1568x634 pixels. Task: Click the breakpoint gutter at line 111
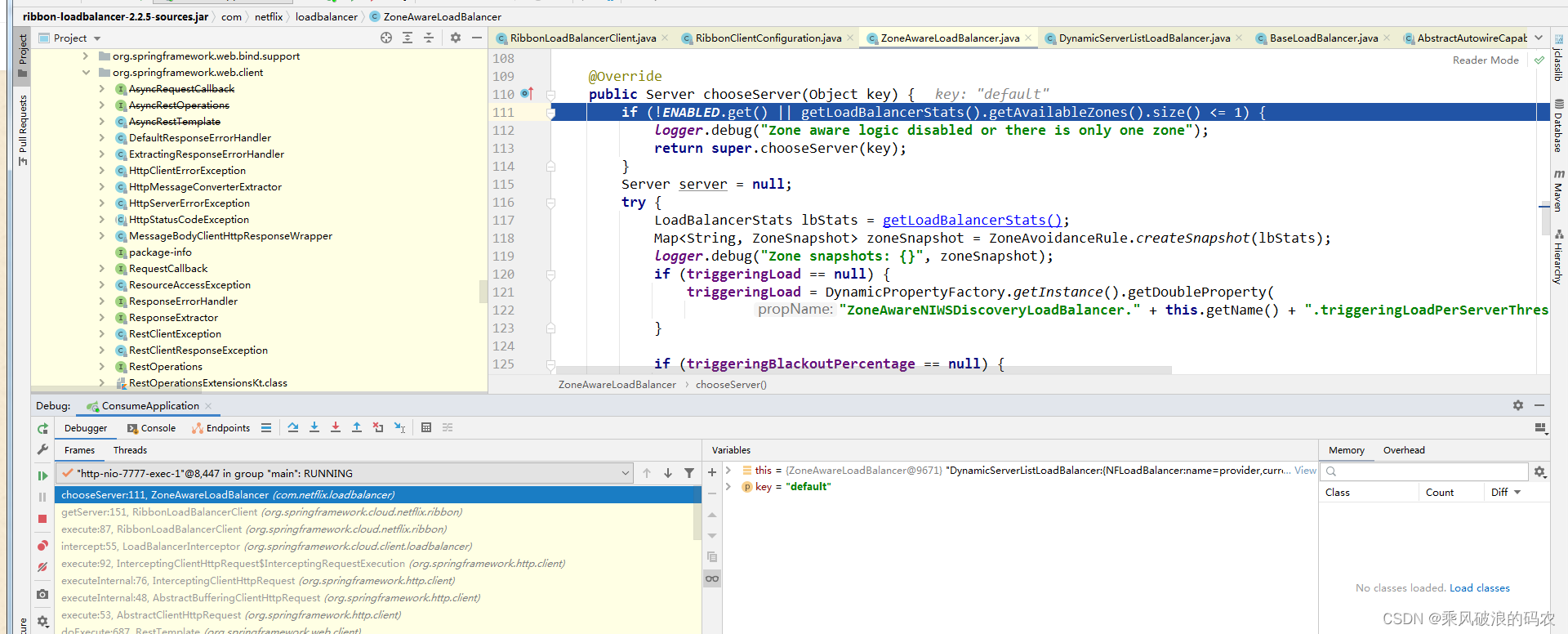coord(527,113)
